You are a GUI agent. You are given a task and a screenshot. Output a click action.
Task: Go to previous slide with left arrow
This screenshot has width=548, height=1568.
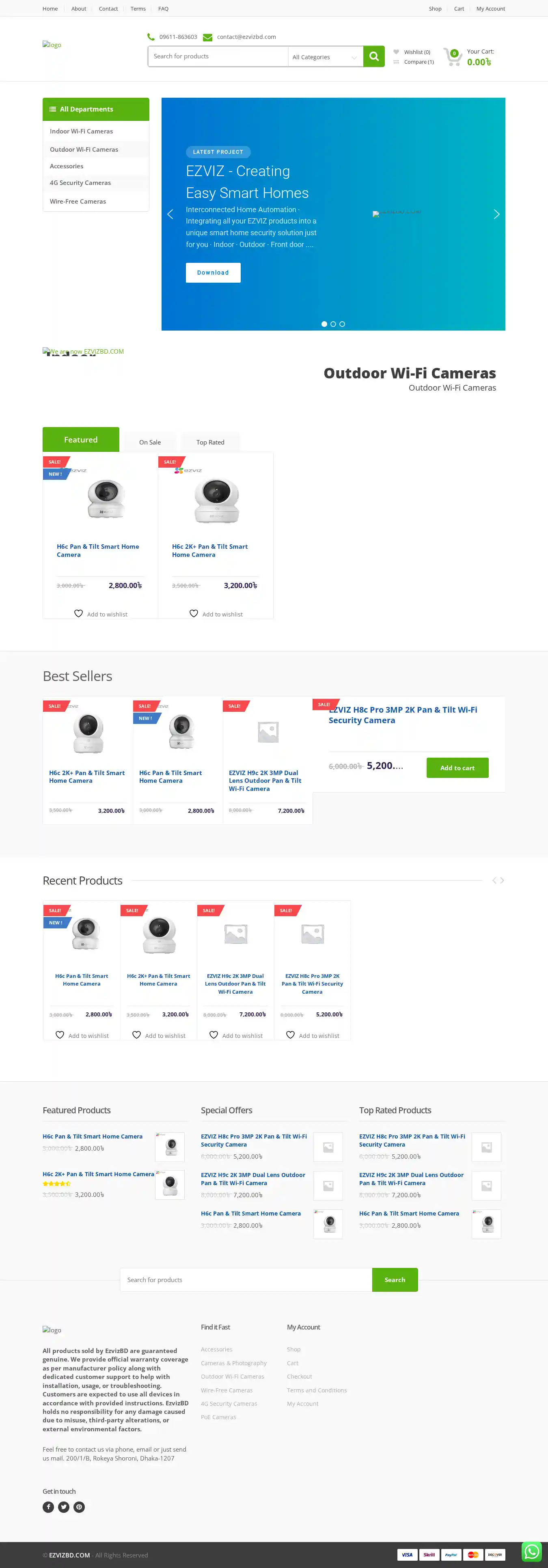(x=170, y=214)
